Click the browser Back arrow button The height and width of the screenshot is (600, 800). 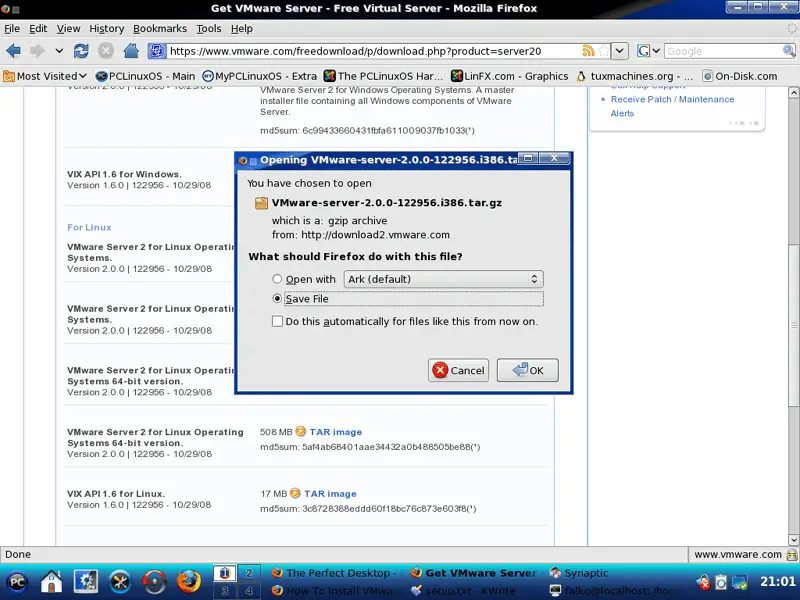point(14,50)
